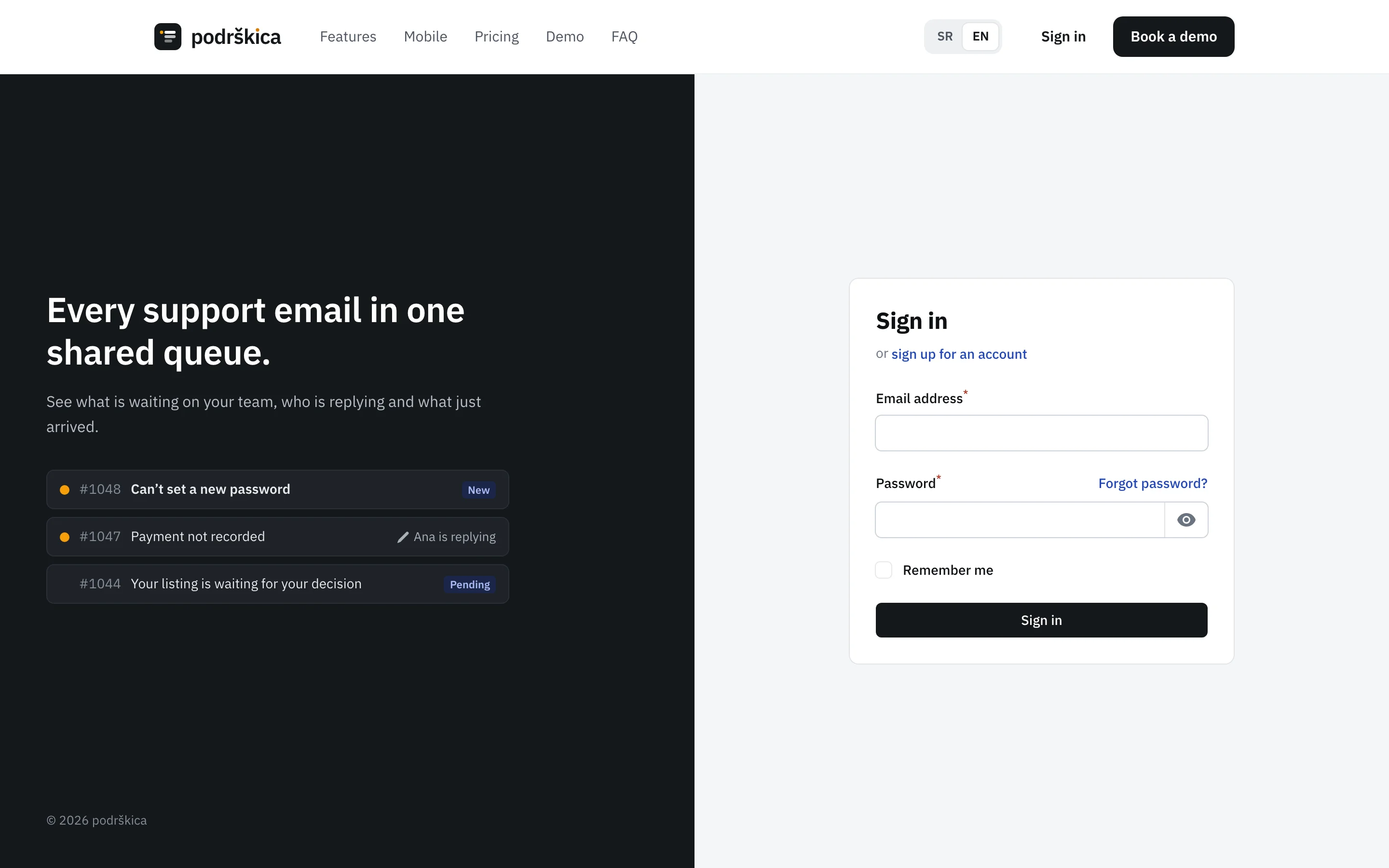Click ticket number #1044
Viewport: 1389px width, 868px height.
click(100, 584)
